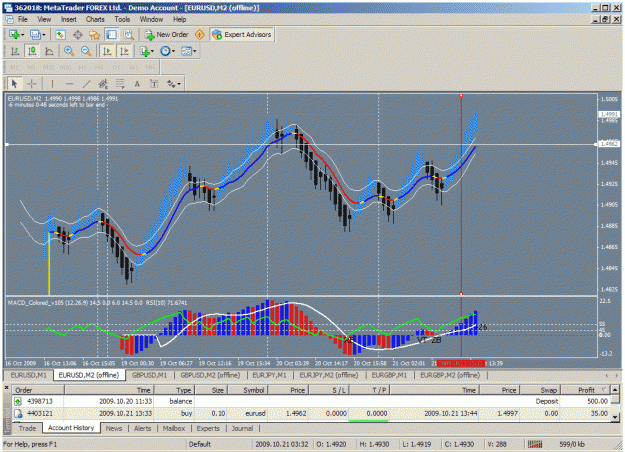Sort history by the Order column header

pyautogui.click(x=38, y=390)
